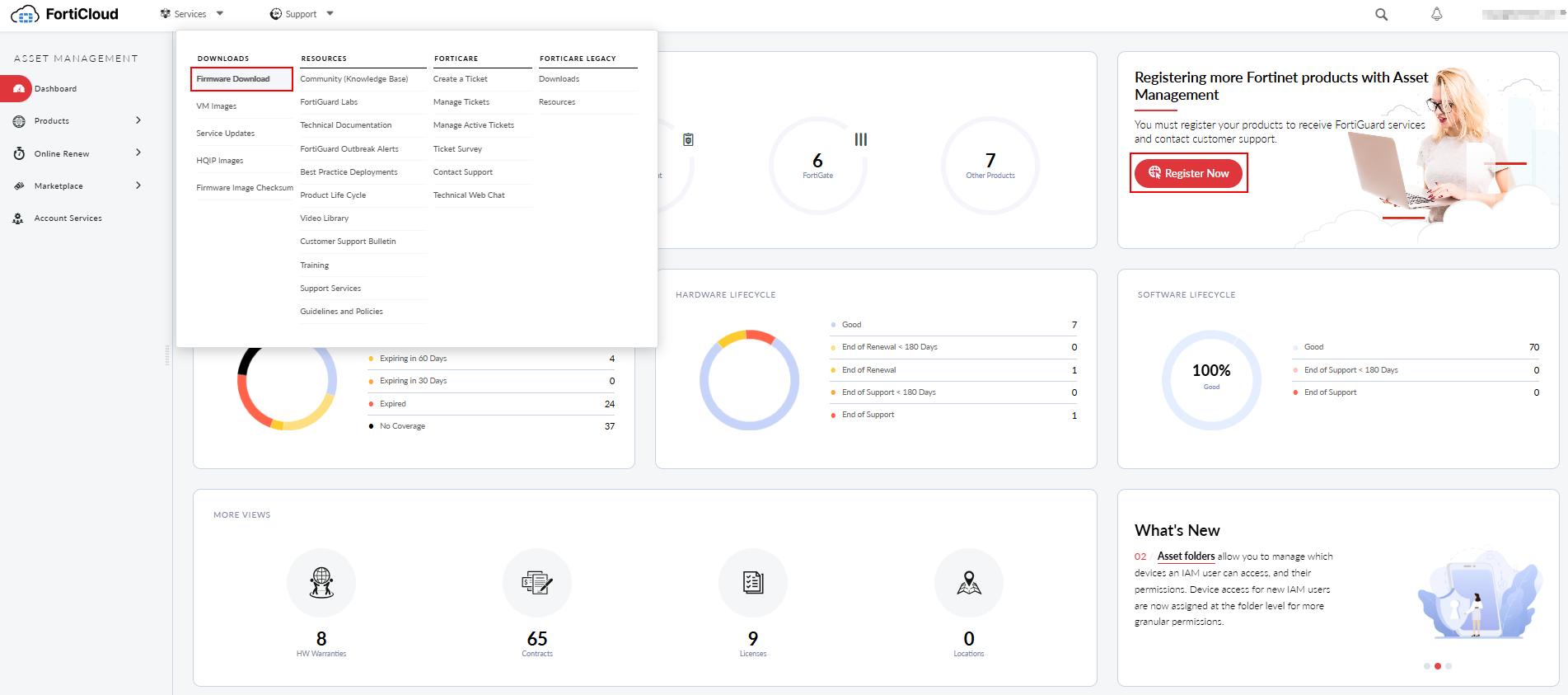Screen dimensions: 1568x695
Task: Click the HW Warranties globe icon
Action: click(321, 582)
